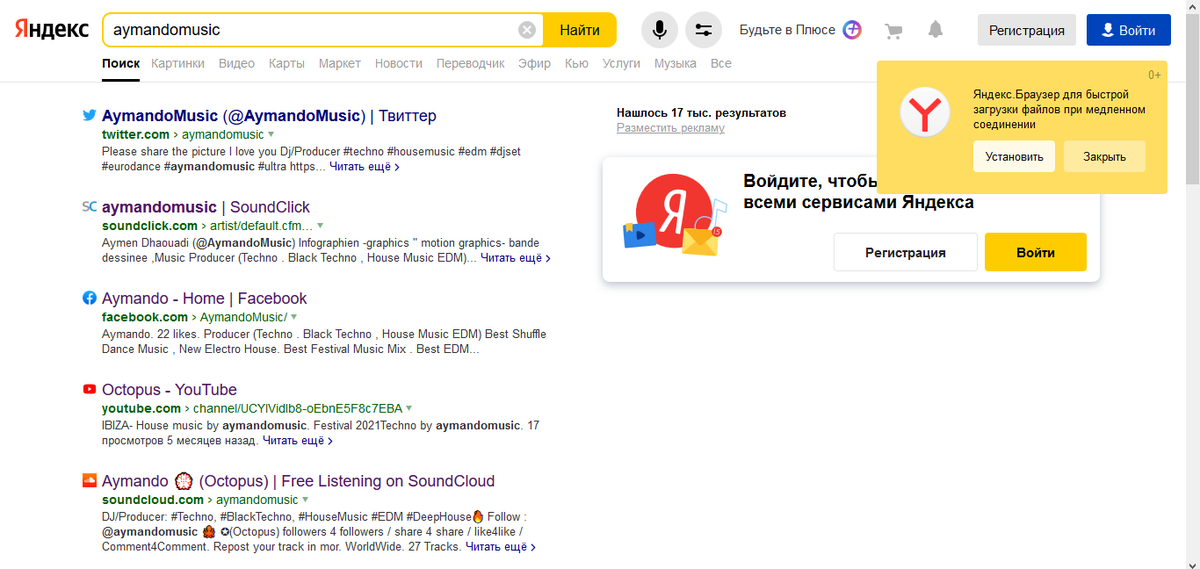The height and width of the screenshot is (569, 1200).
Task: Click Разместить рекламу link
Action: point(671,128)
